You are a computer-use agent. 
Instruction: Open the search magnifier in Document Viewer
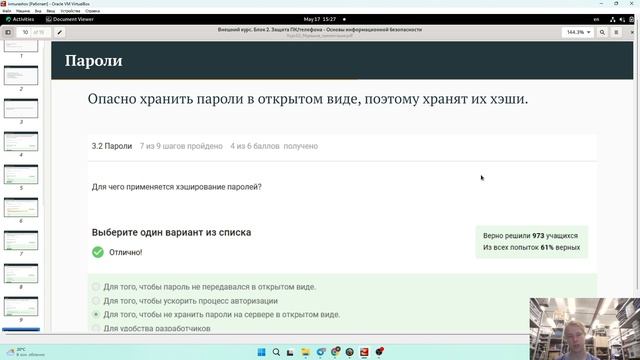click(x=602, y=32)
